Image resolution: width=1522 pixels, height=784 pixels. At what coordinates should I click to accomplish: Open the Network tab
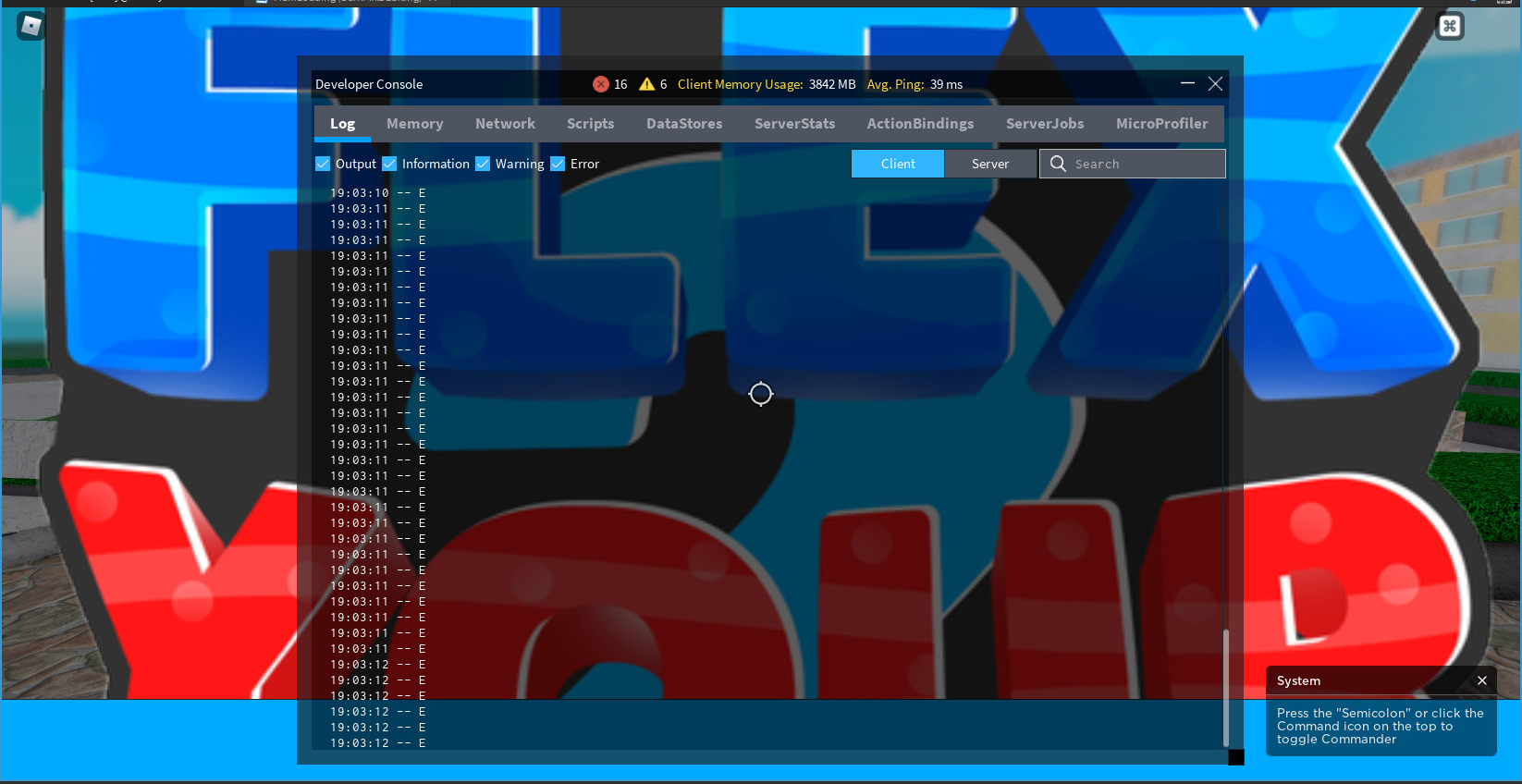(x=505, y=123)
